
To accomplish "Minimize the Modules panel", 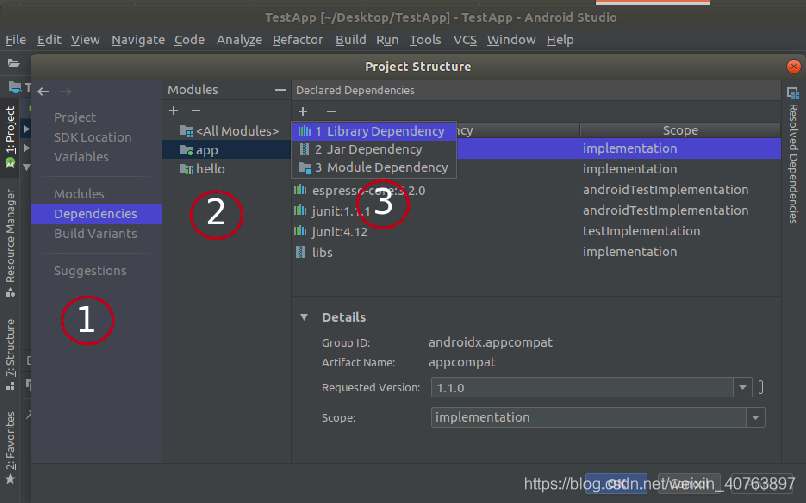I will coord(280,90).
